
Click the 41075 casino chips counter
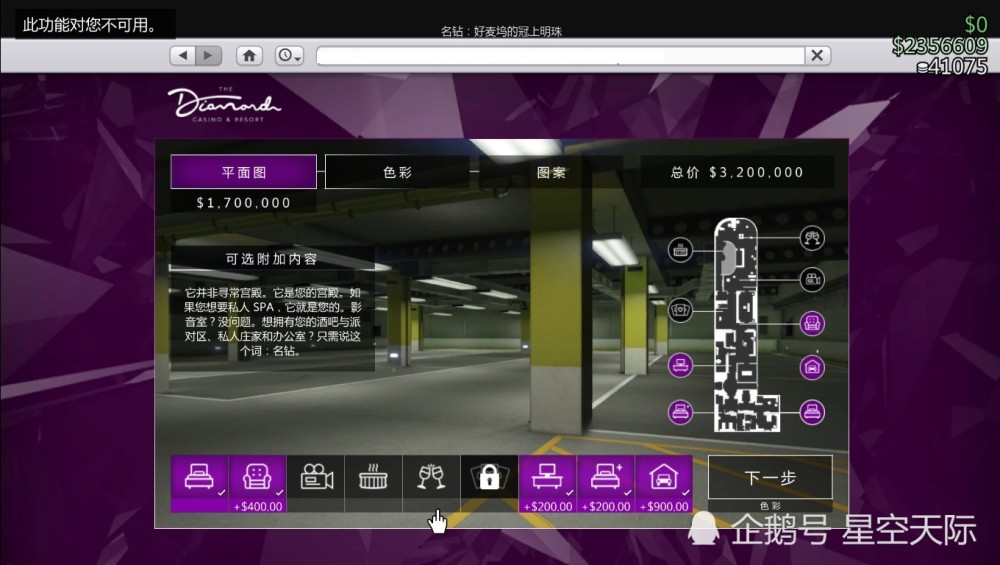pyautogui.click(x=952, y=66)
